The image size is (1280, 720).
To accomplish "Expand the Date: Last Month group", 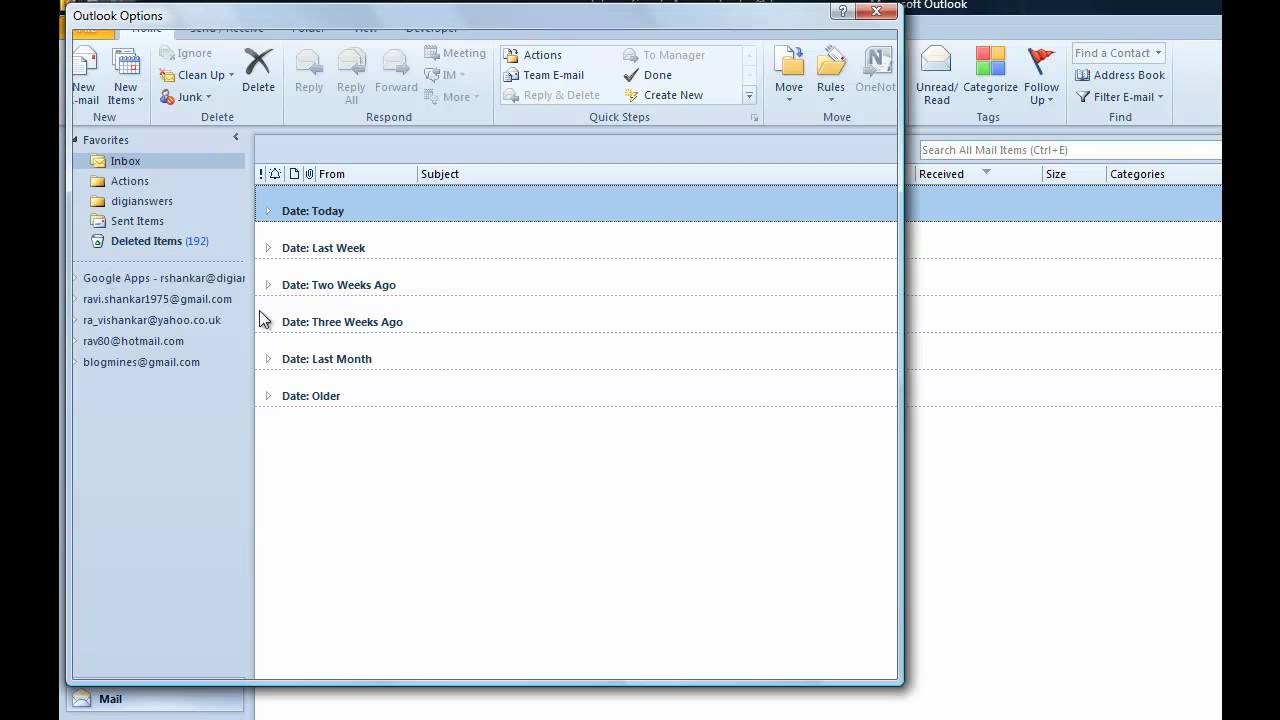I will (x=268, y=359).
